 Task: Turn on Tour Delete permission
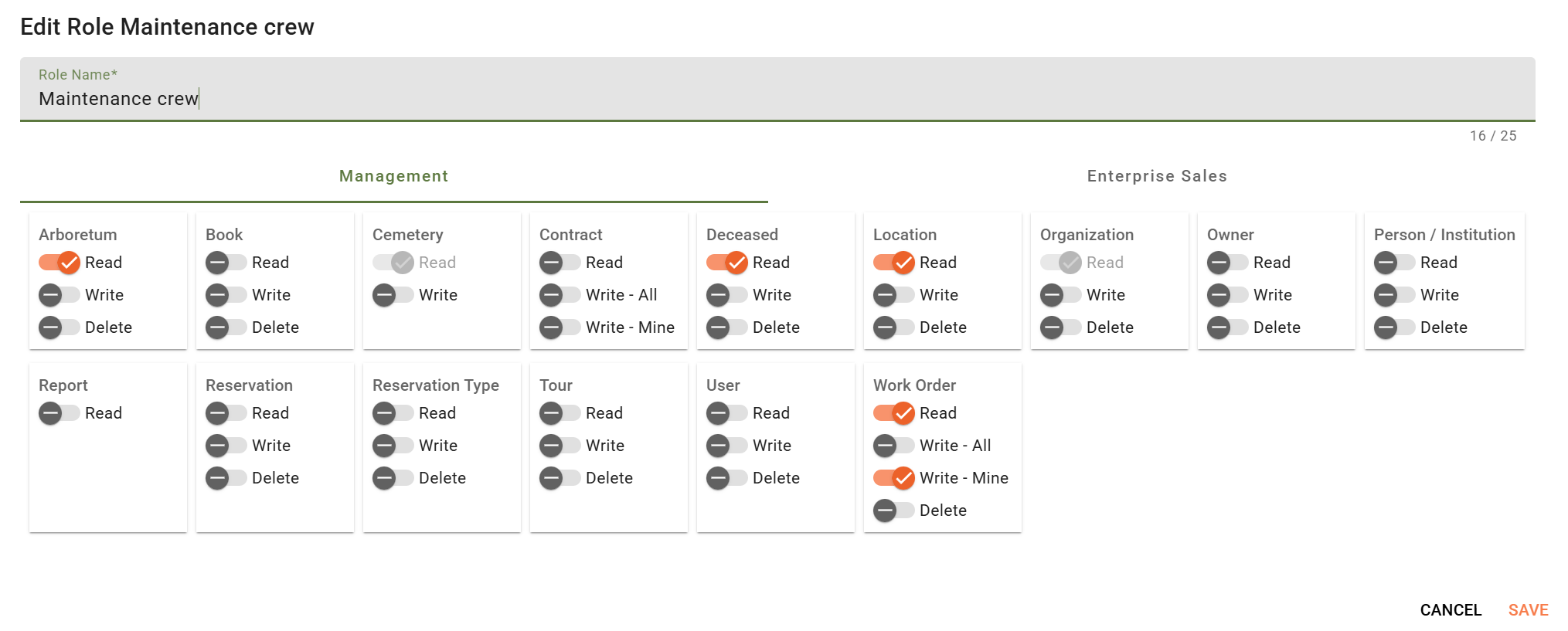point(560,478)
